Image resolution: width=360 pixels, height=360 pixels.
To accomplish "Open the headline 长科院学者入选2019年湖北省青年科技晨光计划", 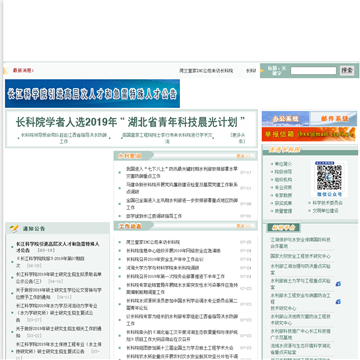I will point(131,122).
